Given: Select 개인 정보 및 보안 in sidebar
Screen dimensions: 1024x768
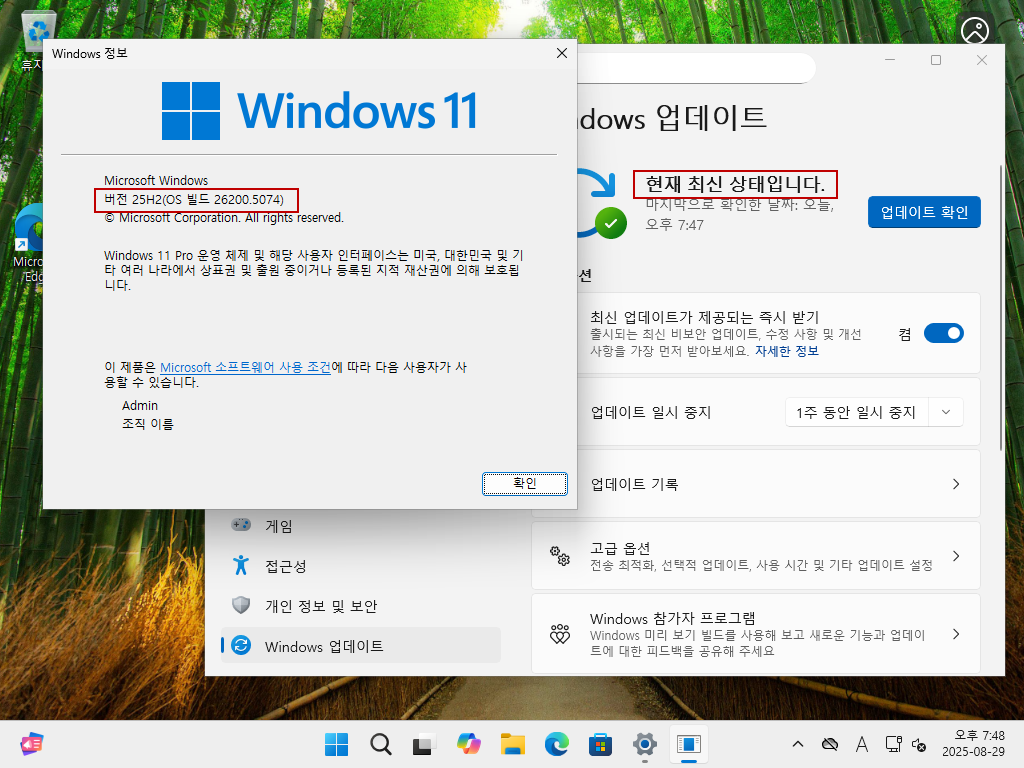Looking at the screenshot, I should (x=360, y=606).
